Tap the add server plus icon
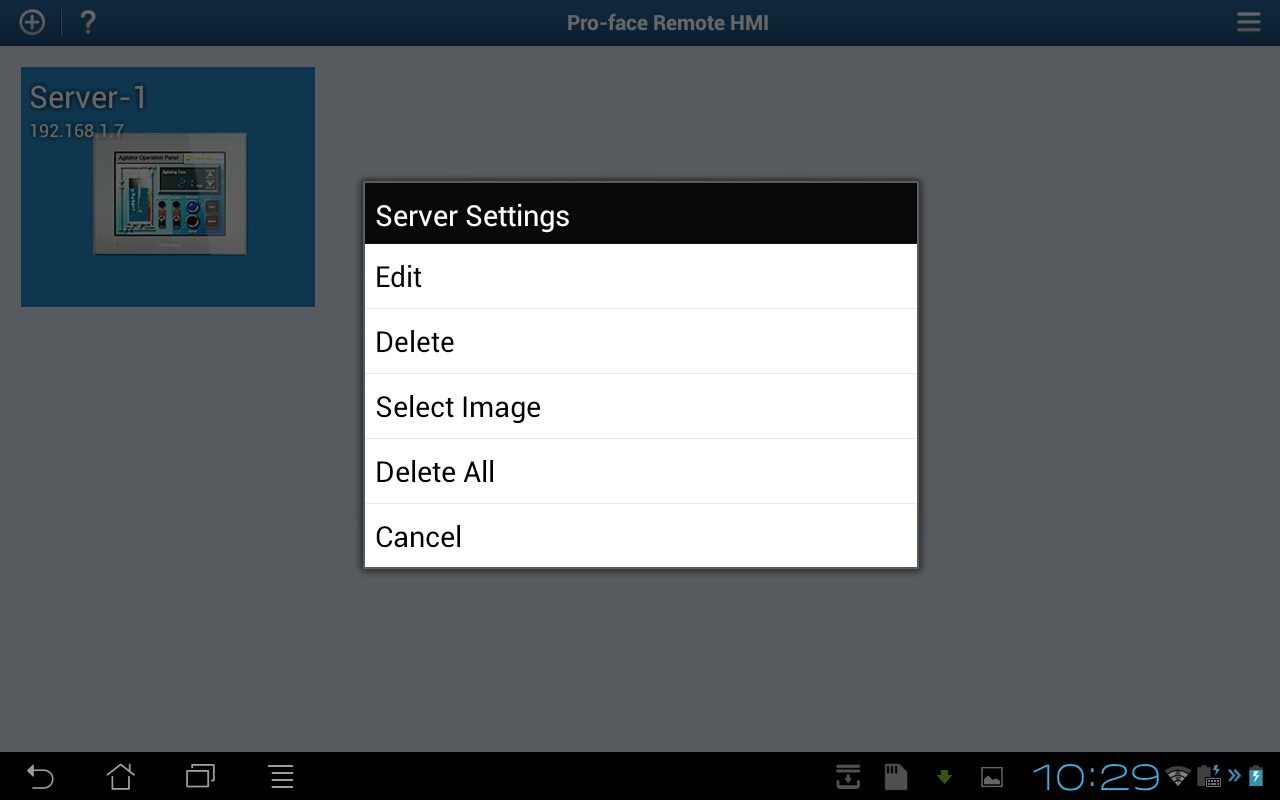 click(32, 22)
